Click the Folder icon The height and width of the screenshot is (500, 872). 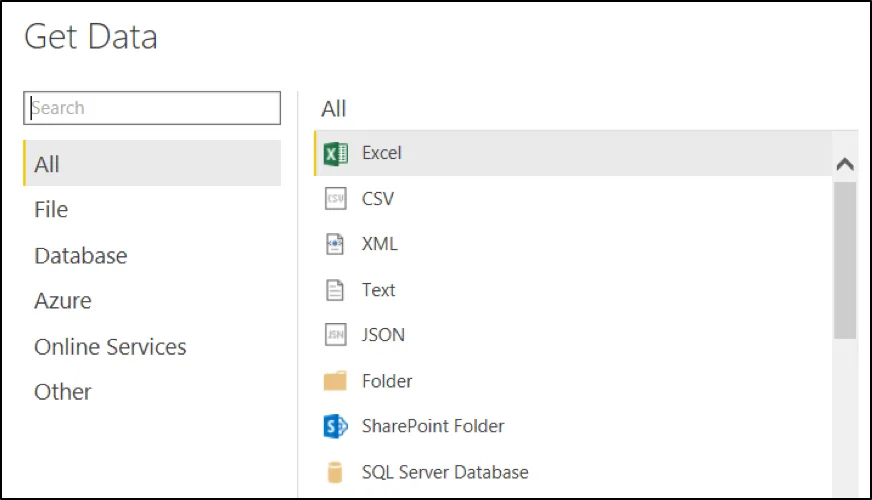tap(335, 381)
